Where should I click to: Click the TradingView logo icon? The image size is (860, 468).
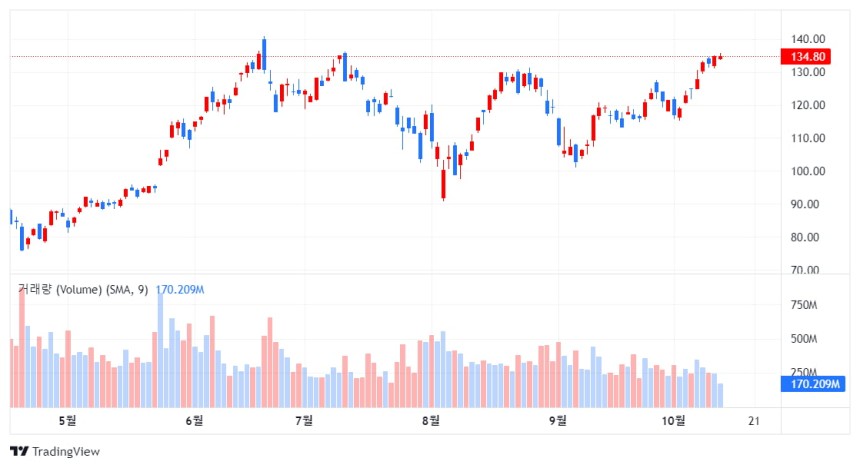[x=19, y=452]
